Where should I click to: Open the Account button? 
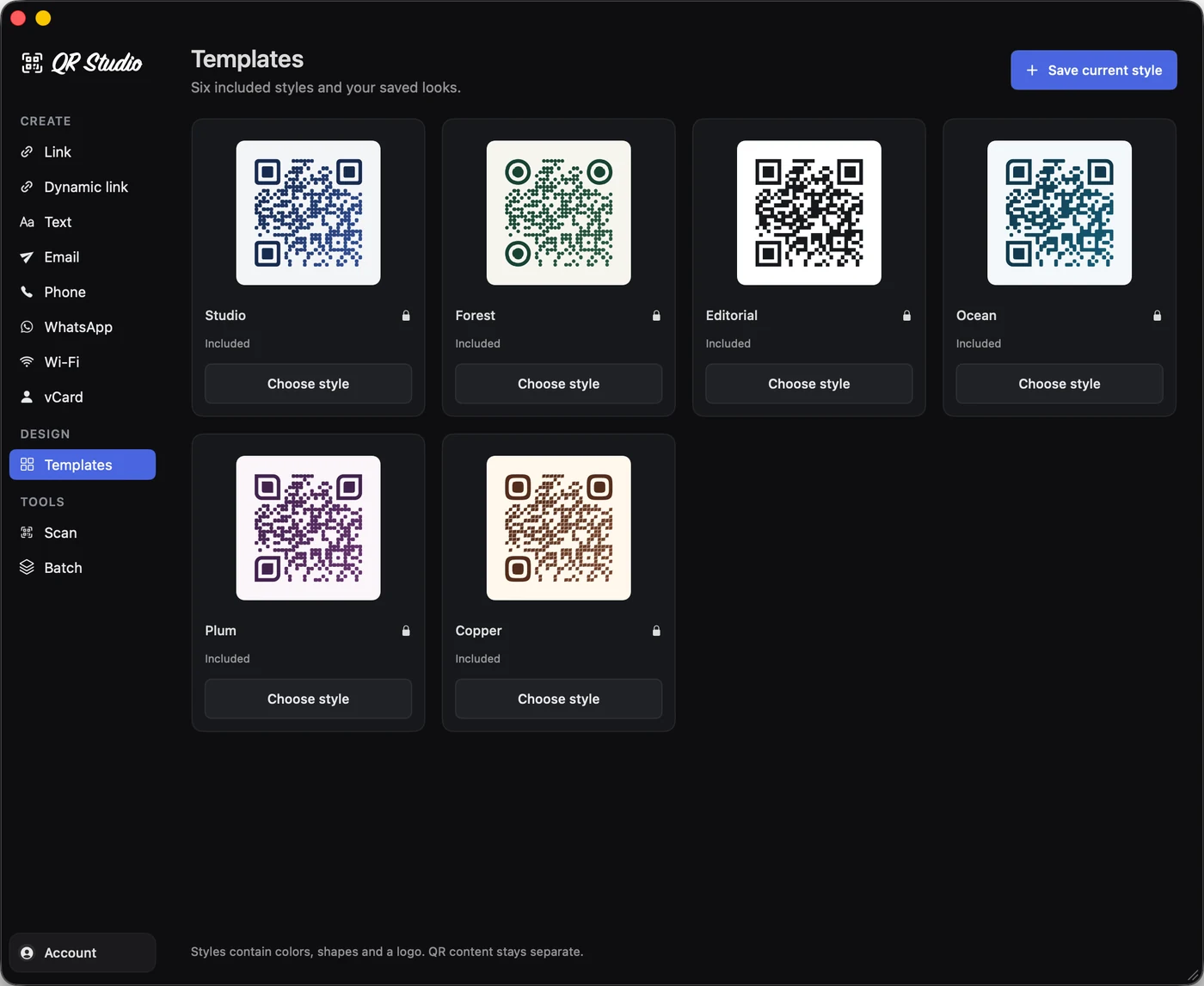click(x=83, y=952)
